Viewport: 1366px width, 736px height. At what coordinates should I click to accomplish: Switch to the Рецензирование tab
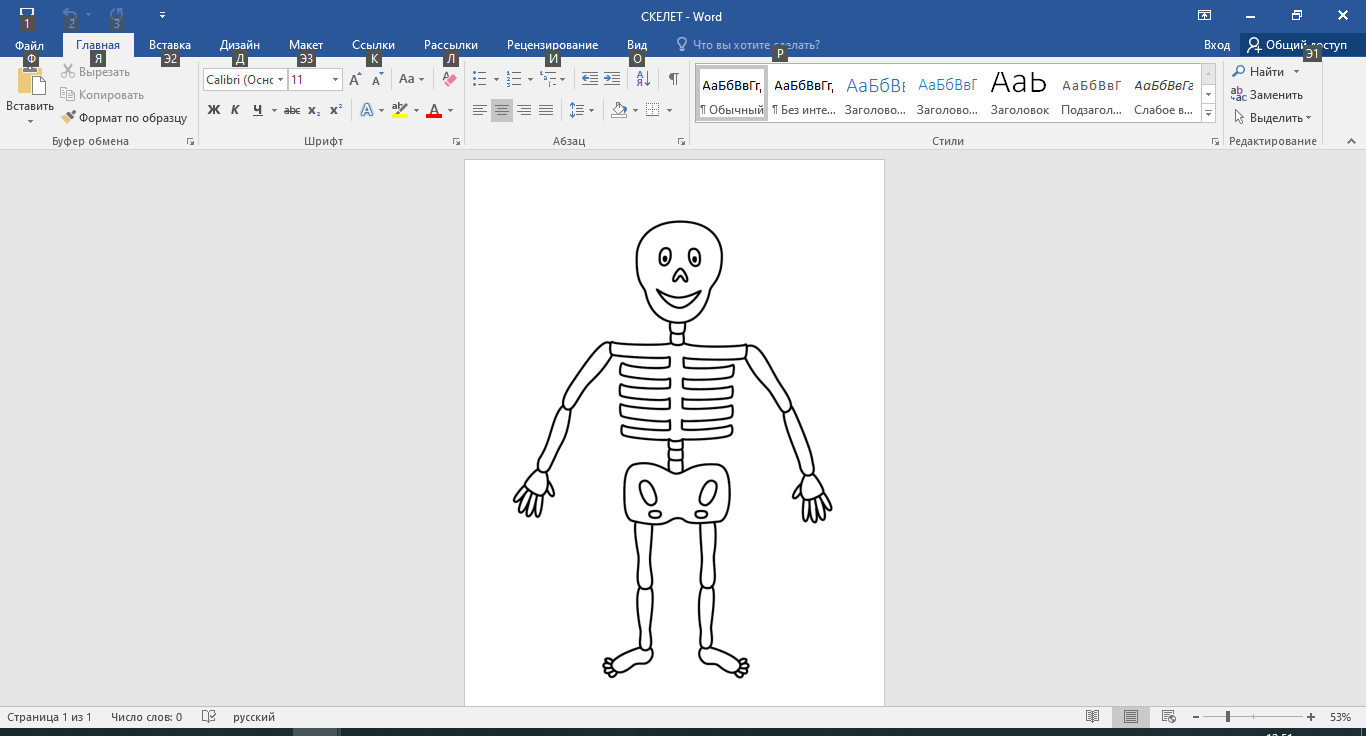point(552,45)
